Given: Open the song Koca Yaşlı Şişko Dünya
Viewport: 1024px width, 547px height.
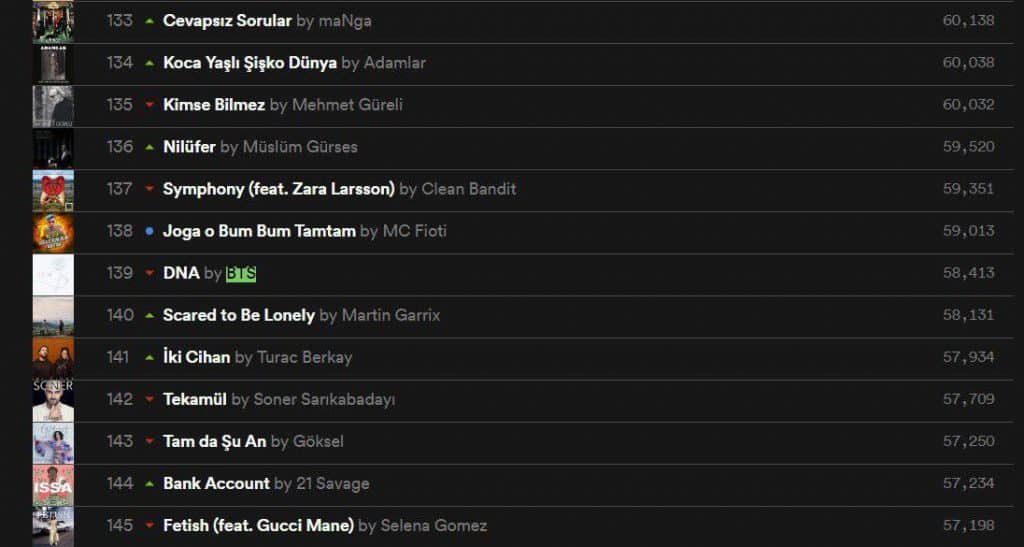Looking at the screenshot, I should [250, 63].
